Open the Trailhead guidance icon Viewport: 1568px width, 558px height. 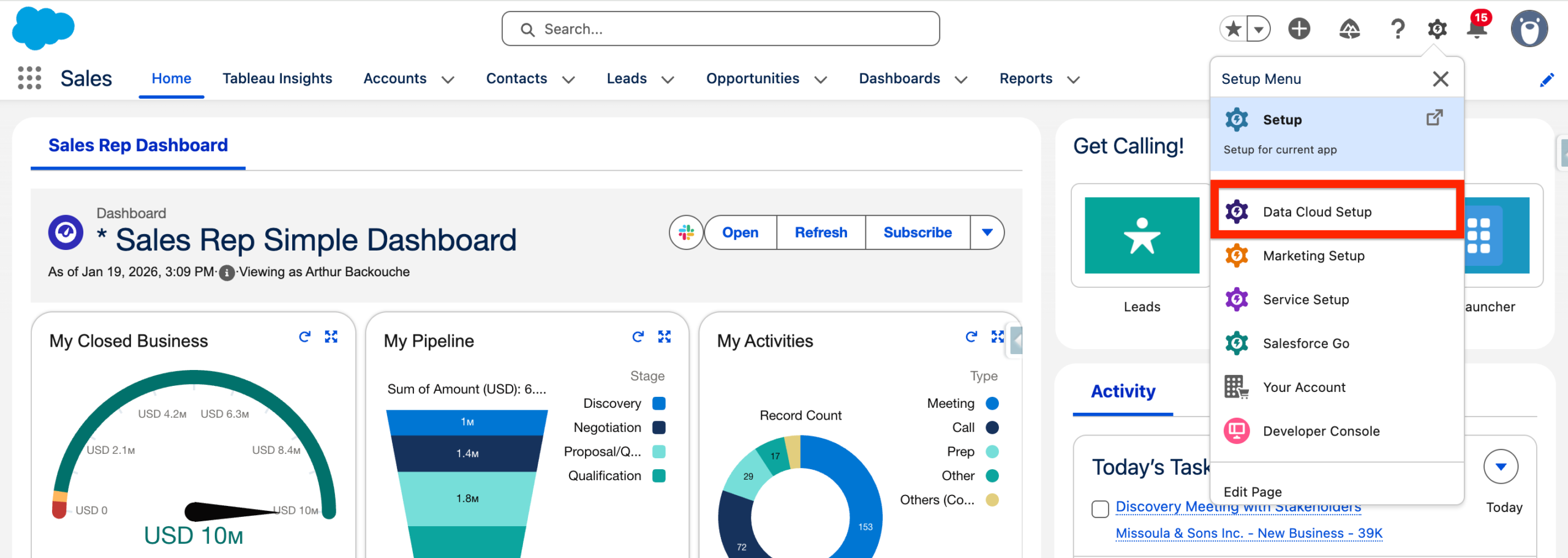tap(1349, 28)
